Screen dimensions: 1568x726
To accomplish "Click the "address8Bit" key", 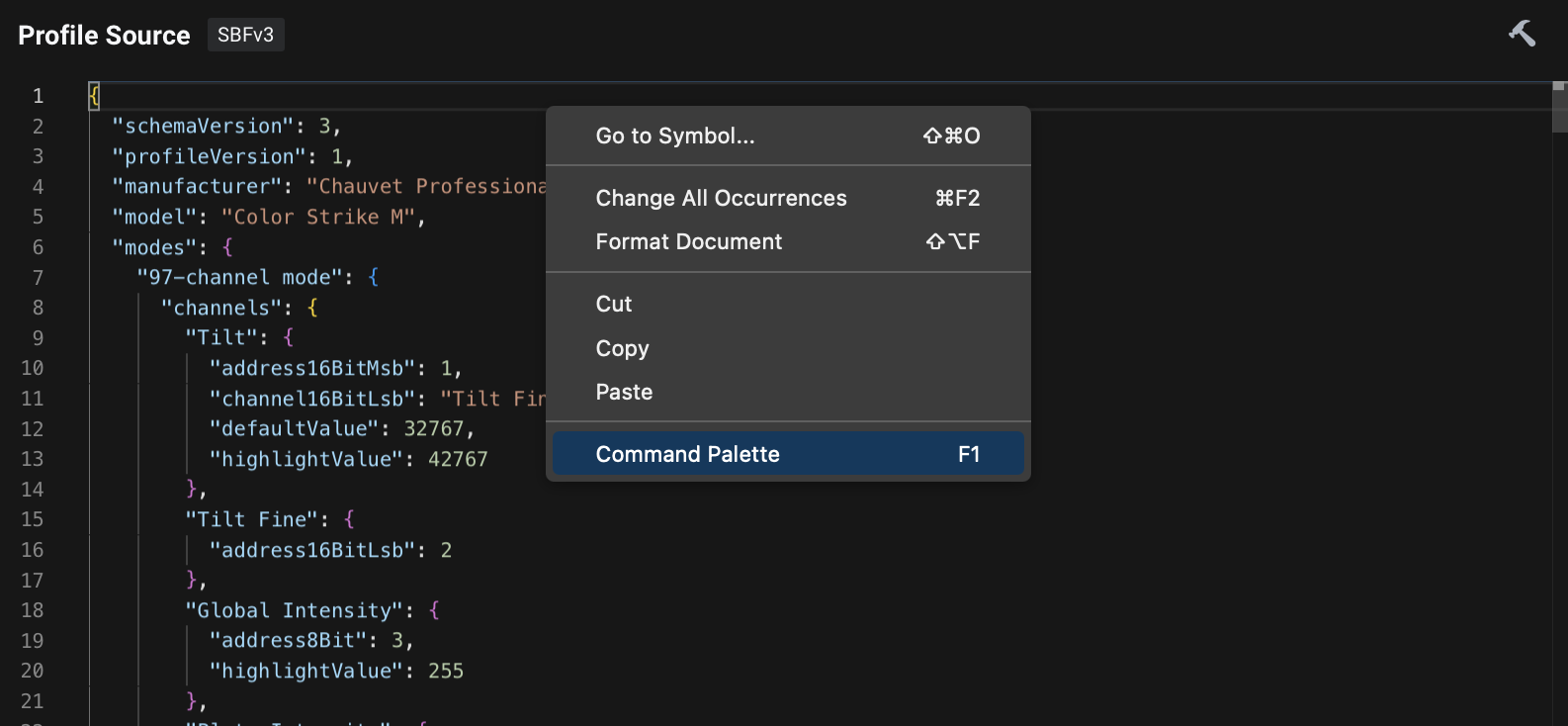I will click(288, 640).
